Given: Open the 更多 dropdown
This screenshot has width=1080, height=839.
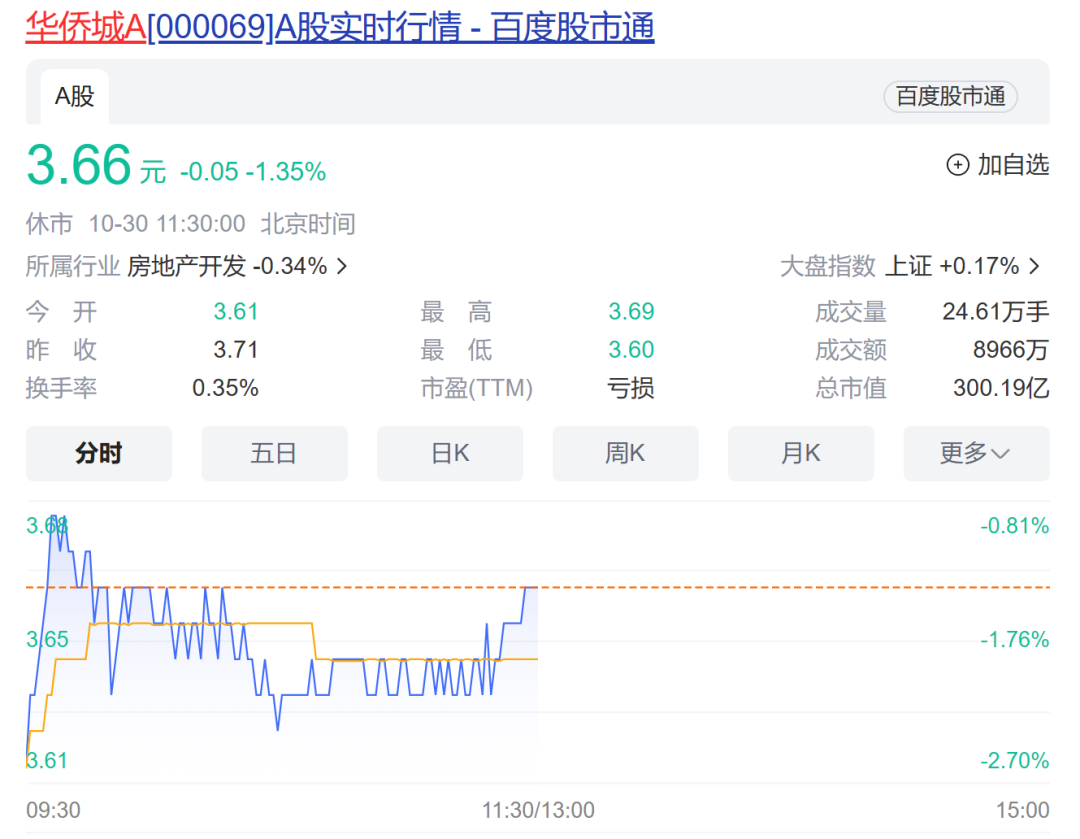Looking at the screenshot, I should click(x=977, y=453).
